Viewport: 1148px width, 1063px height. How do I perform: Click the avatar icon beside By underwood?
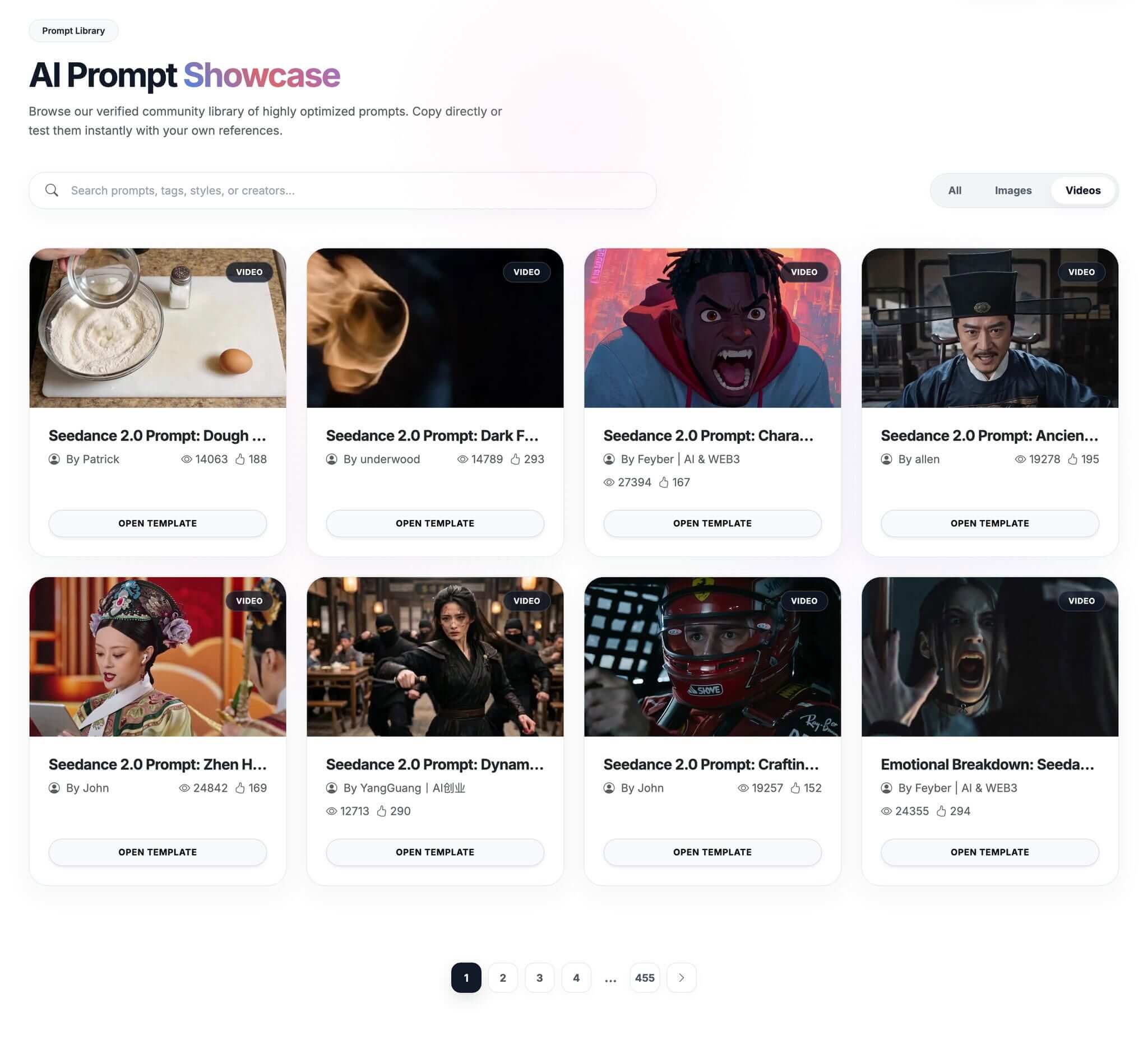coord(331,459)
